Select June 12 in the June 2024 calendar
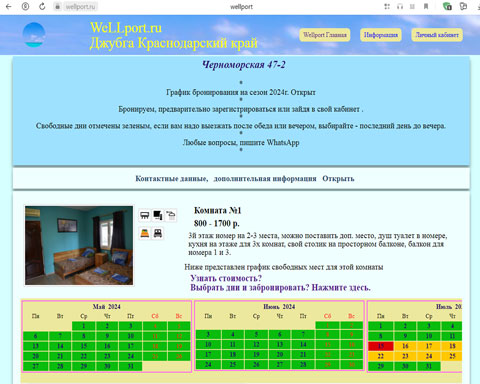480x384 pixels. (x=256, y=344)
